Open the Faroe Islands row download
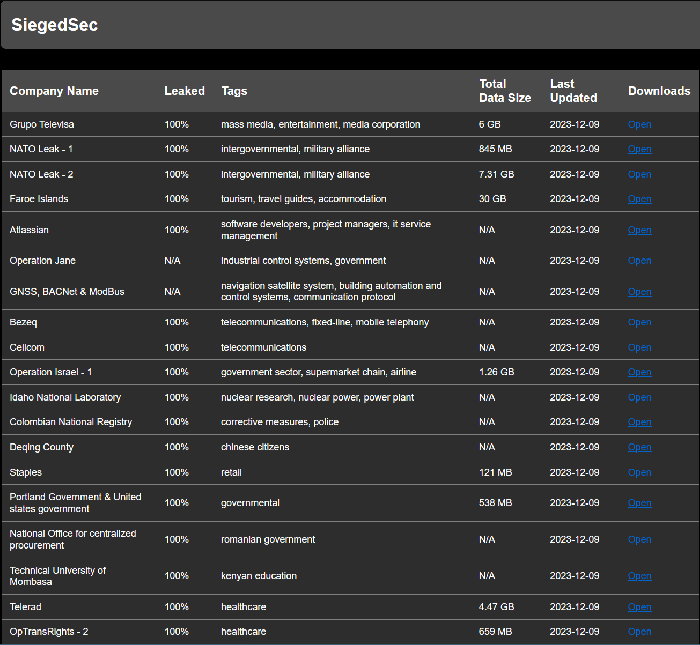The width and height of the screenshot is (700, 645). (639, 199)
